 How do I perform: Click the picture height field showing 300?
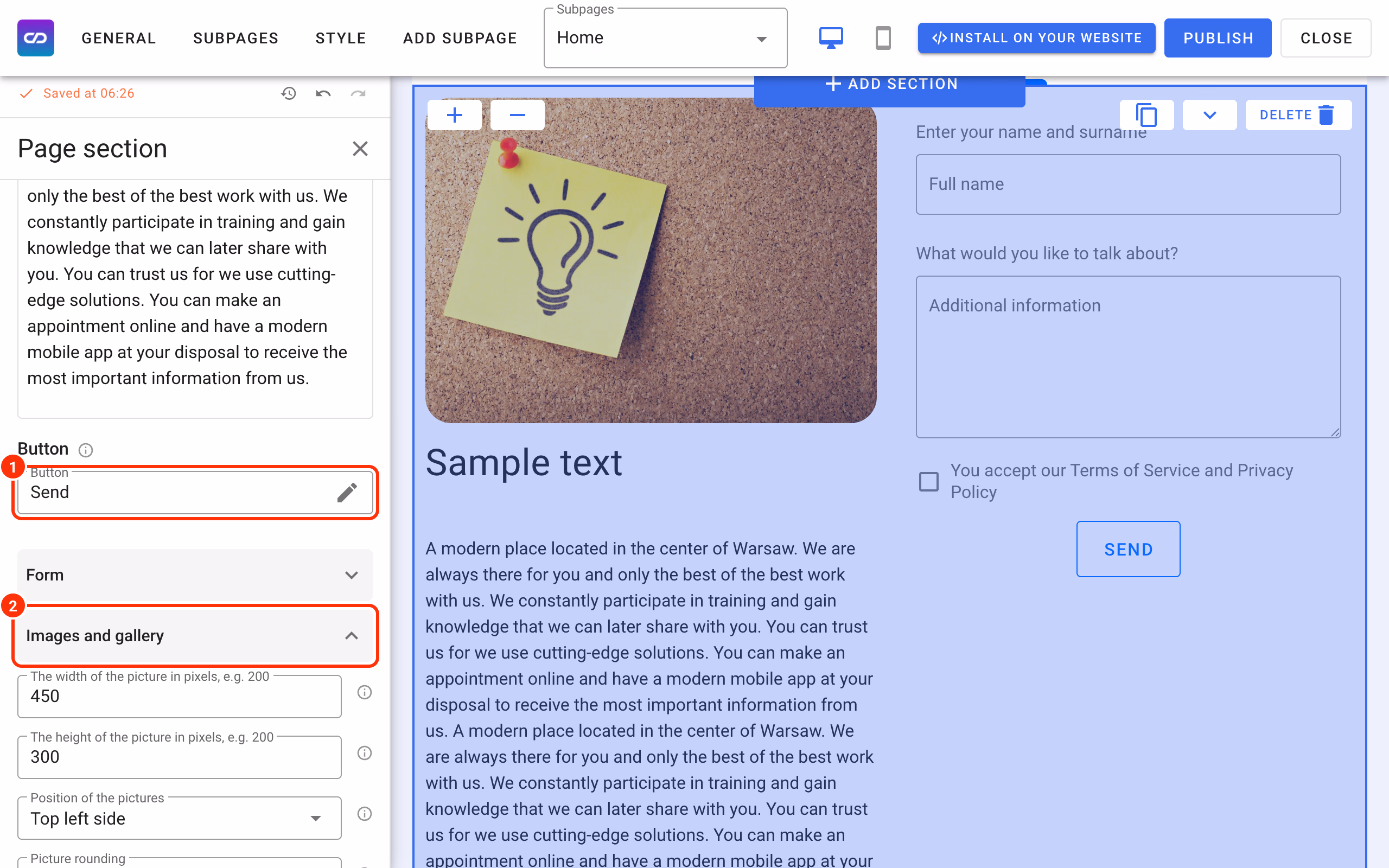point(179,757)
